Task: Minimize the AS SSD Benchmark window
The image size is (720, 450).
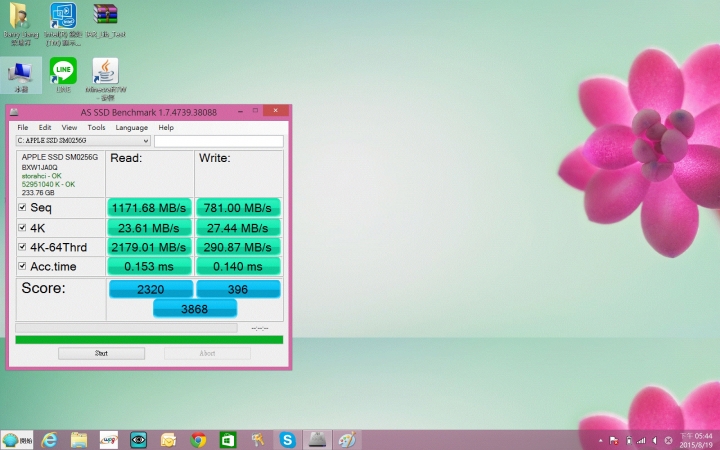Action: point(240,111)
